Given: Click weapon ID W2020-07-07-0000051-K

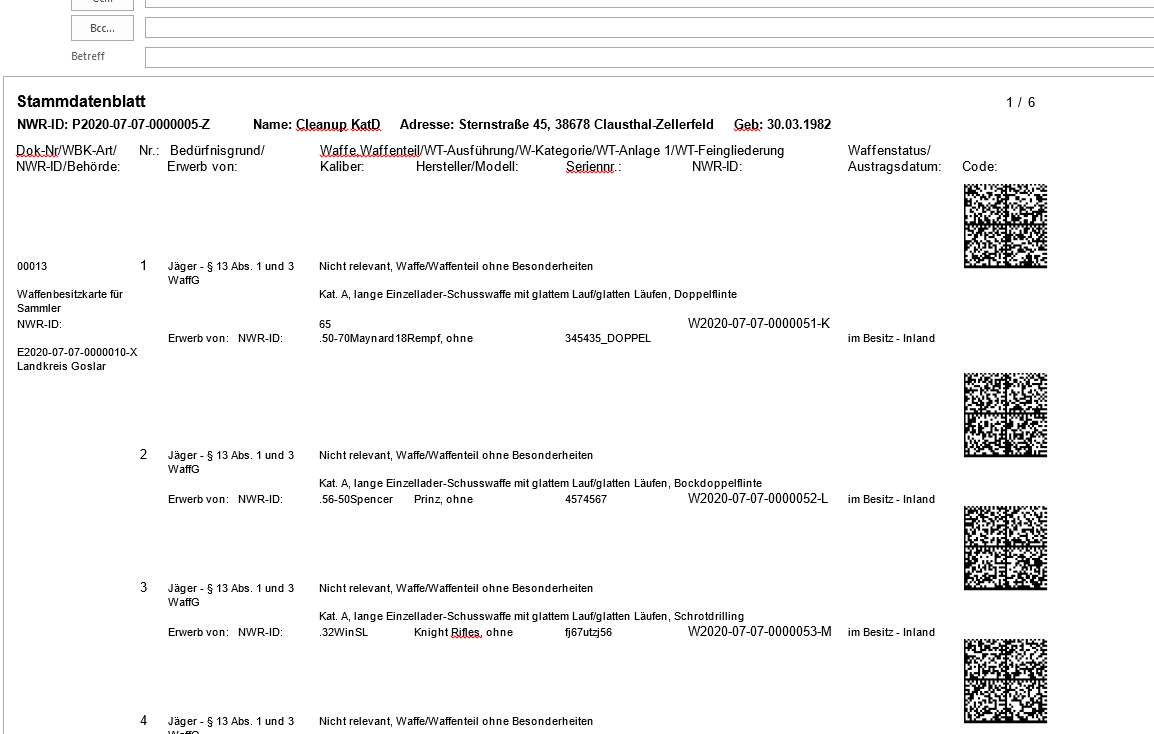Looking at the screenshot, I should [x=758, y=324].
